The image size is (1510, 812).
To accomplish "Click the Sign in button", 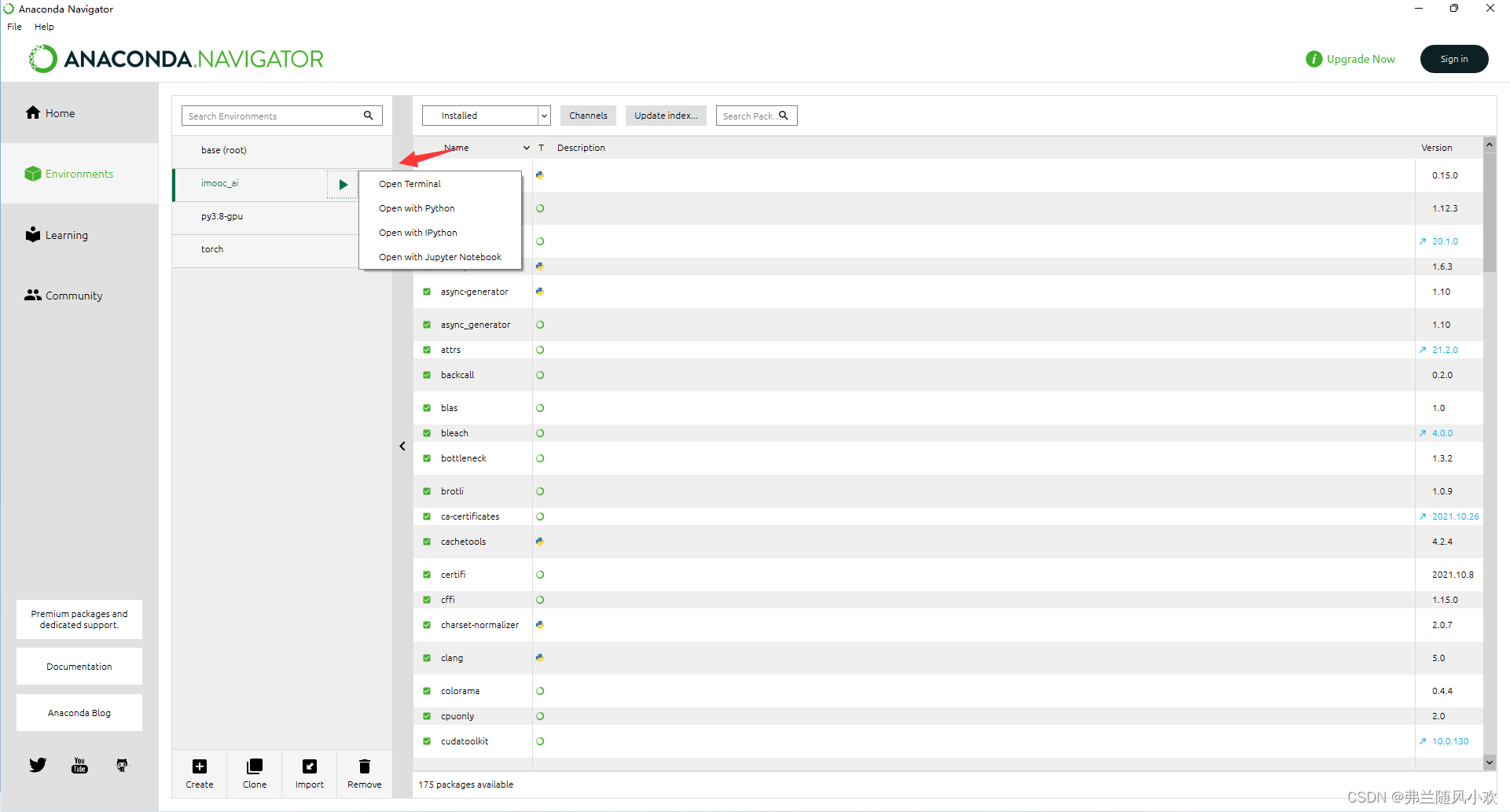I will click(x=1453, y=59).
